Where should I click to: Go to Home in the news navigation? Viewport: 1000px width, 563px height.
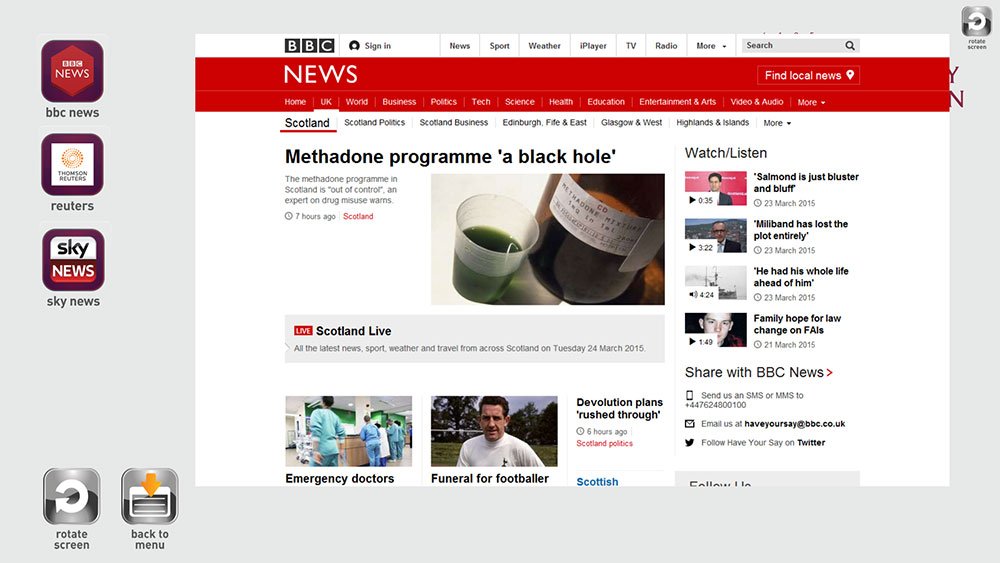tap(295, 102)
